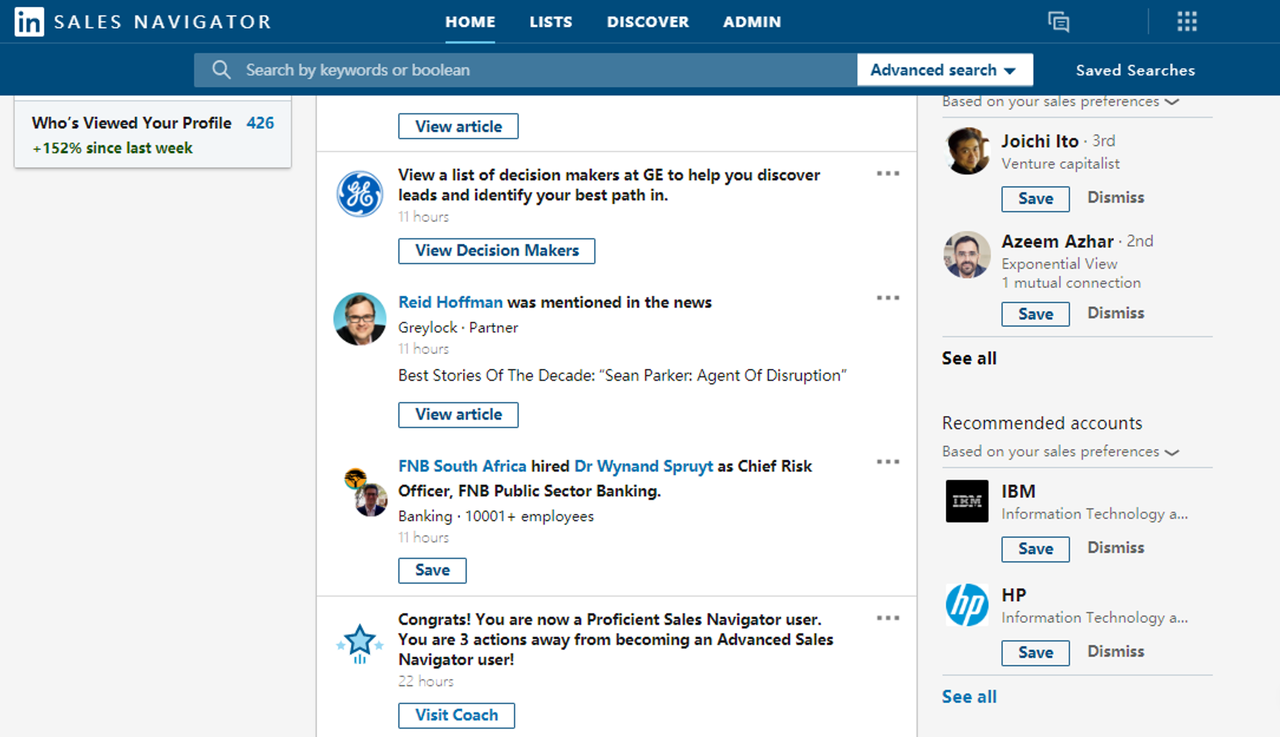Image resolution: width=1280 pixels, height=737 pixels.
Task: Open three-dot menu on GE post
Action: point(887,174)
